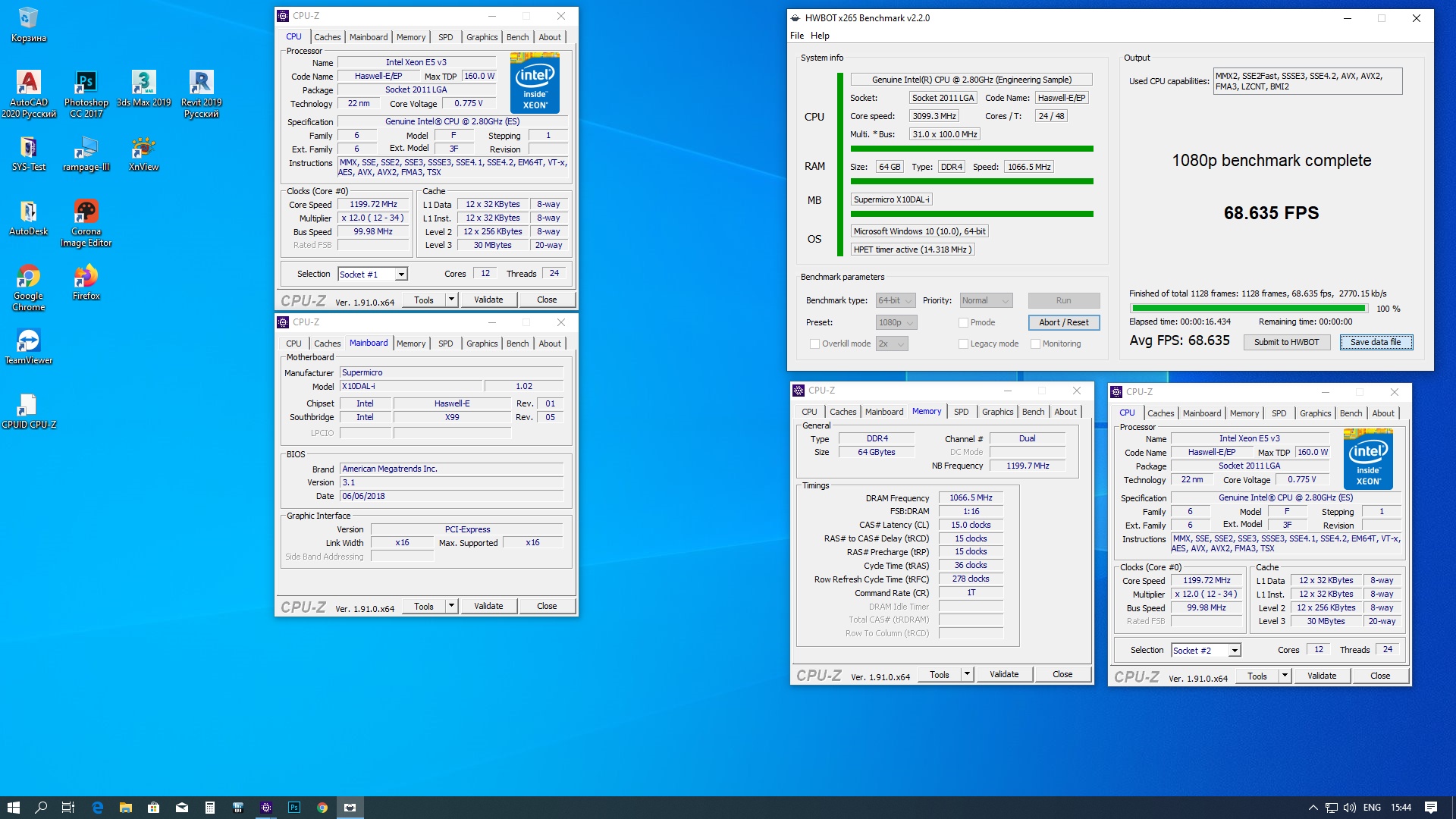Click the benchmark progress bar at 100%
Image resolution: width=1456 pixels, height=819 pixels.
pos(1248,309)
